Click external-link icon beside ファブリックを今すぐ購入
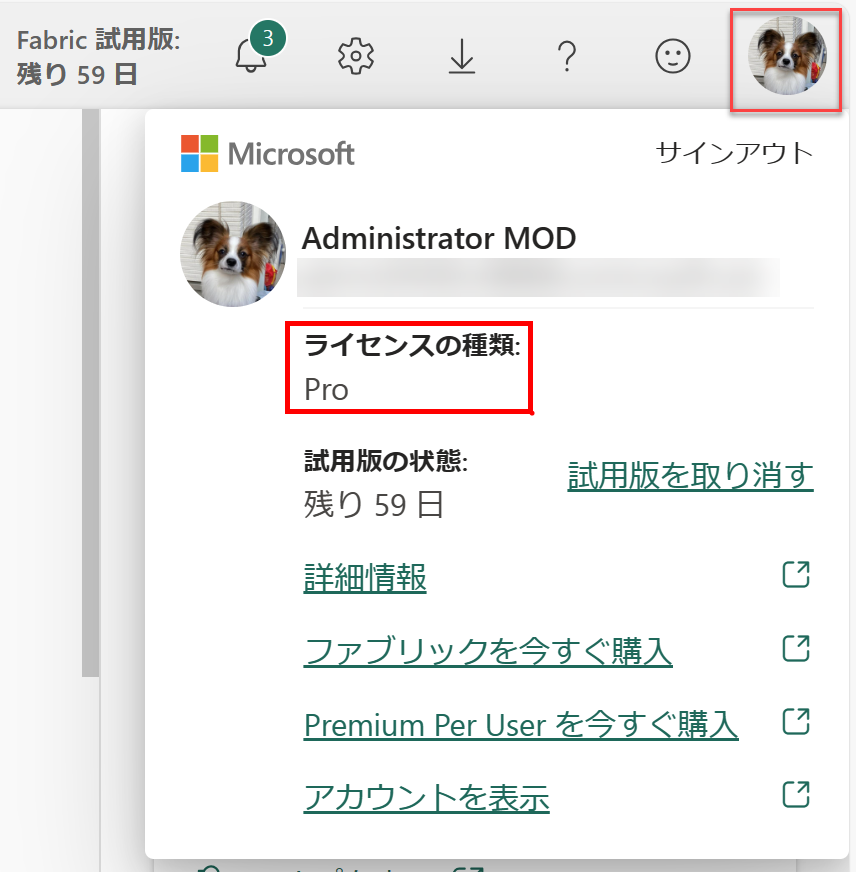Image resolution: width=856 pixels, height=872 pixels. (x=796, y=648)
